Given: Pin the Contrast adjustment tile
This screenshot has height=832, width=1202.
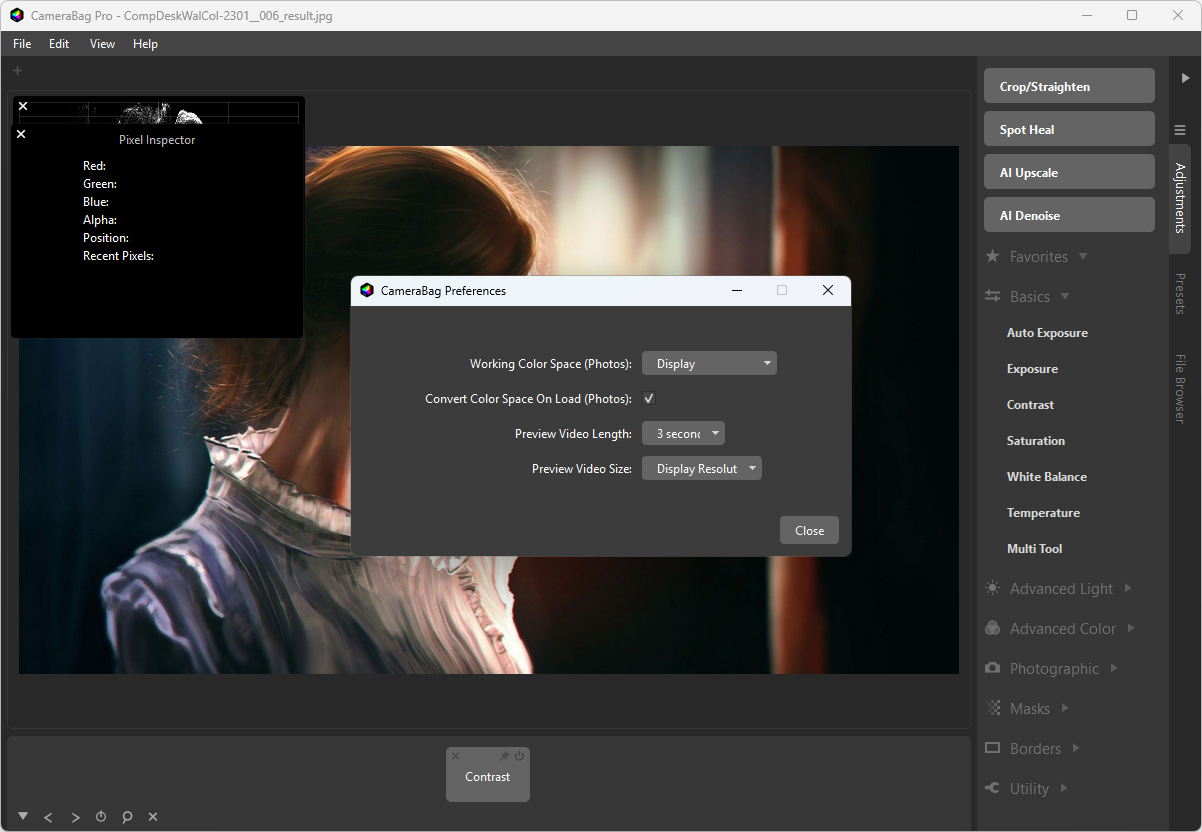Looking at the screenshot, I should [x=505, y=756].
